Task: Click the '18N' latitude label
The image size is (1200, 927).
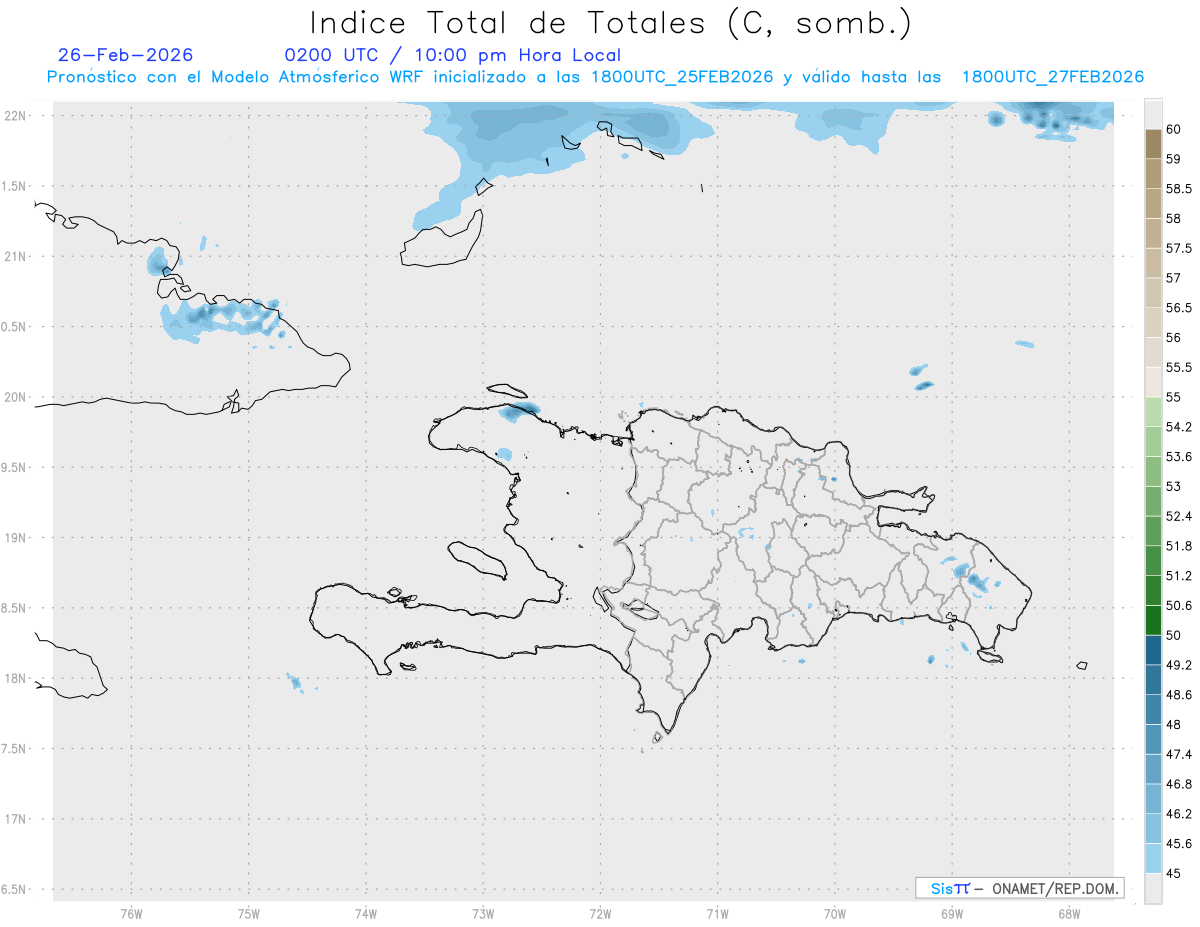Action: (x=16, y=678)
